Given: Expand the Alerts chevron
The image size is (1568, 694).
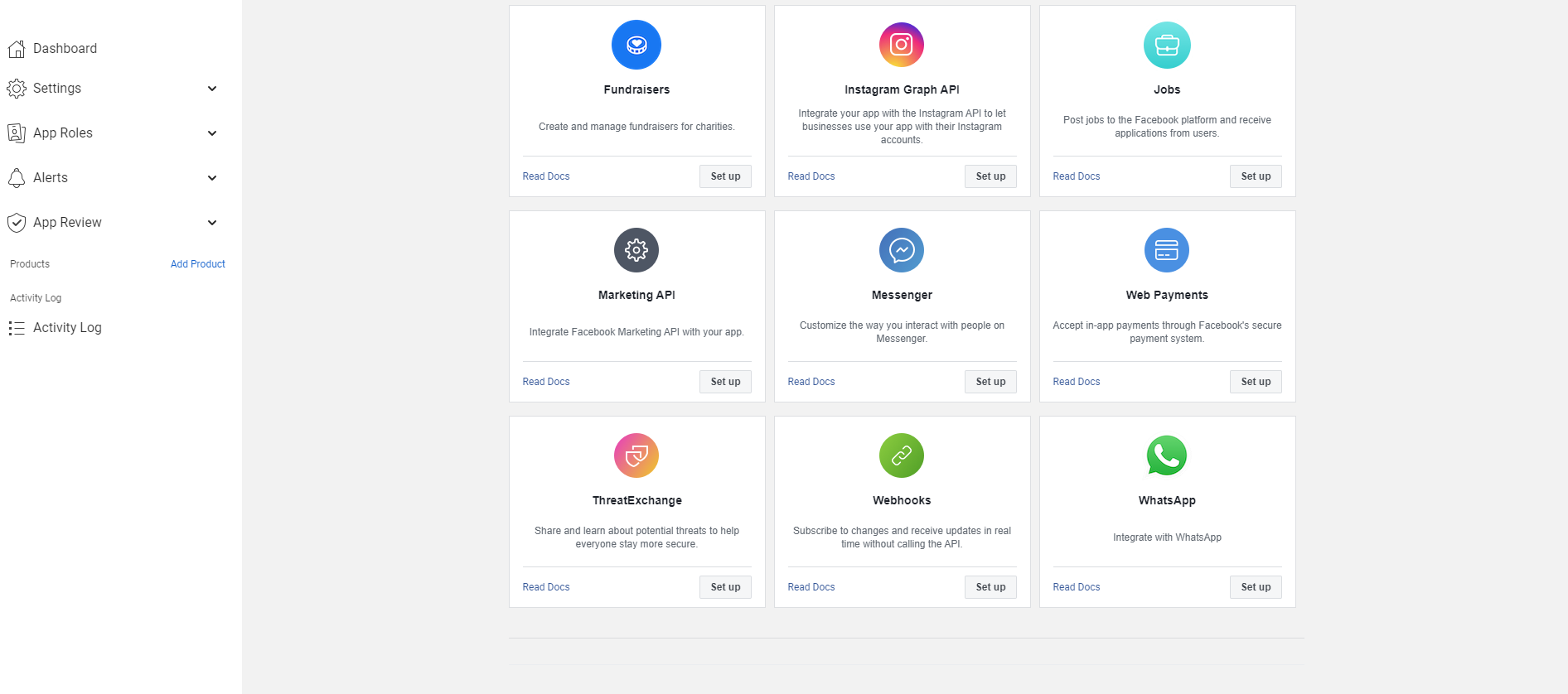Looking at the screenshot, I should click(x=212, y=178).
